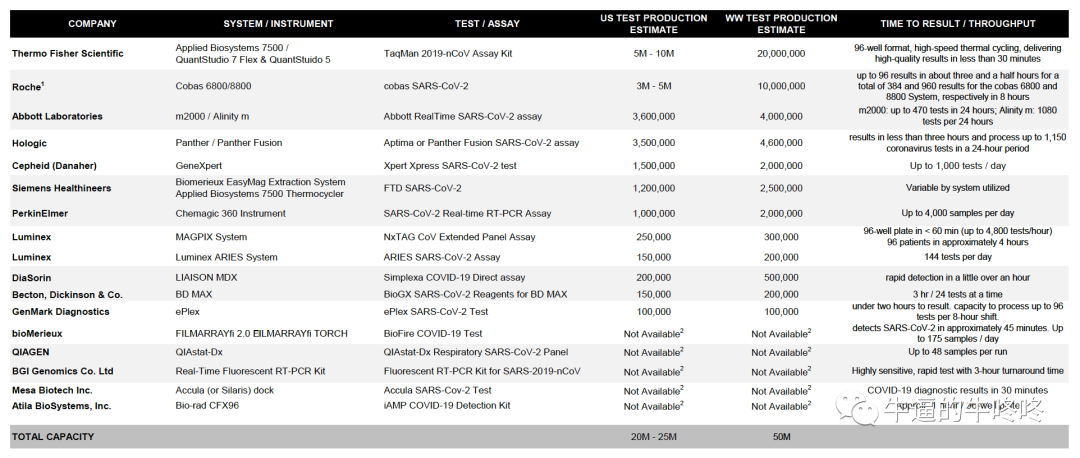Click the iAMP COVID-19 Detection Kit cell
Screen dimensions: 1080x458
[446, 406]
